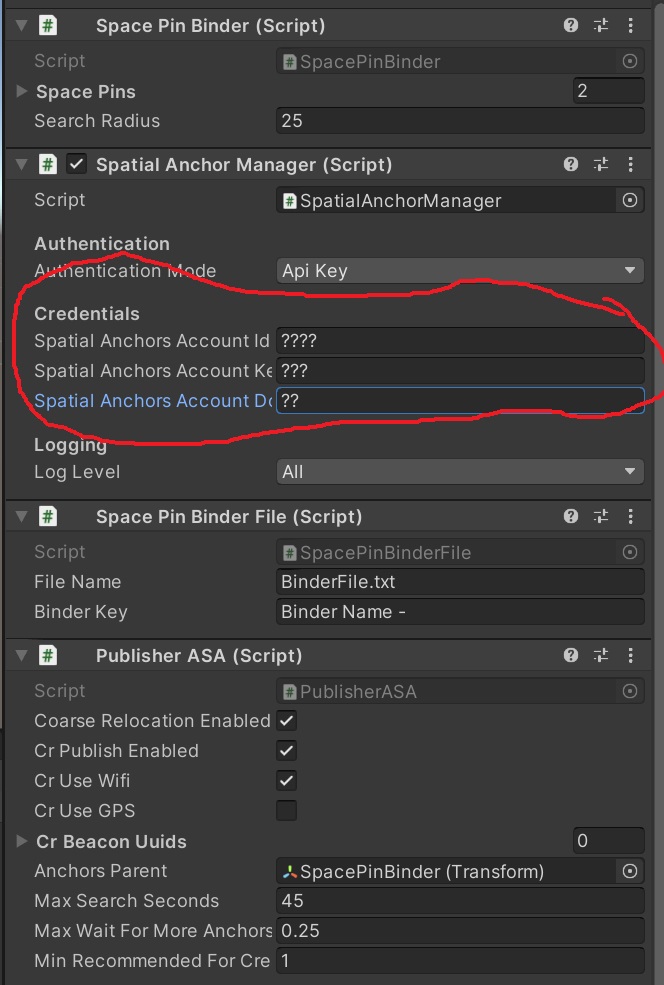Click File Name field with BinderFile.txt
This screenshot has width=664, height=985.
[460, 582]
